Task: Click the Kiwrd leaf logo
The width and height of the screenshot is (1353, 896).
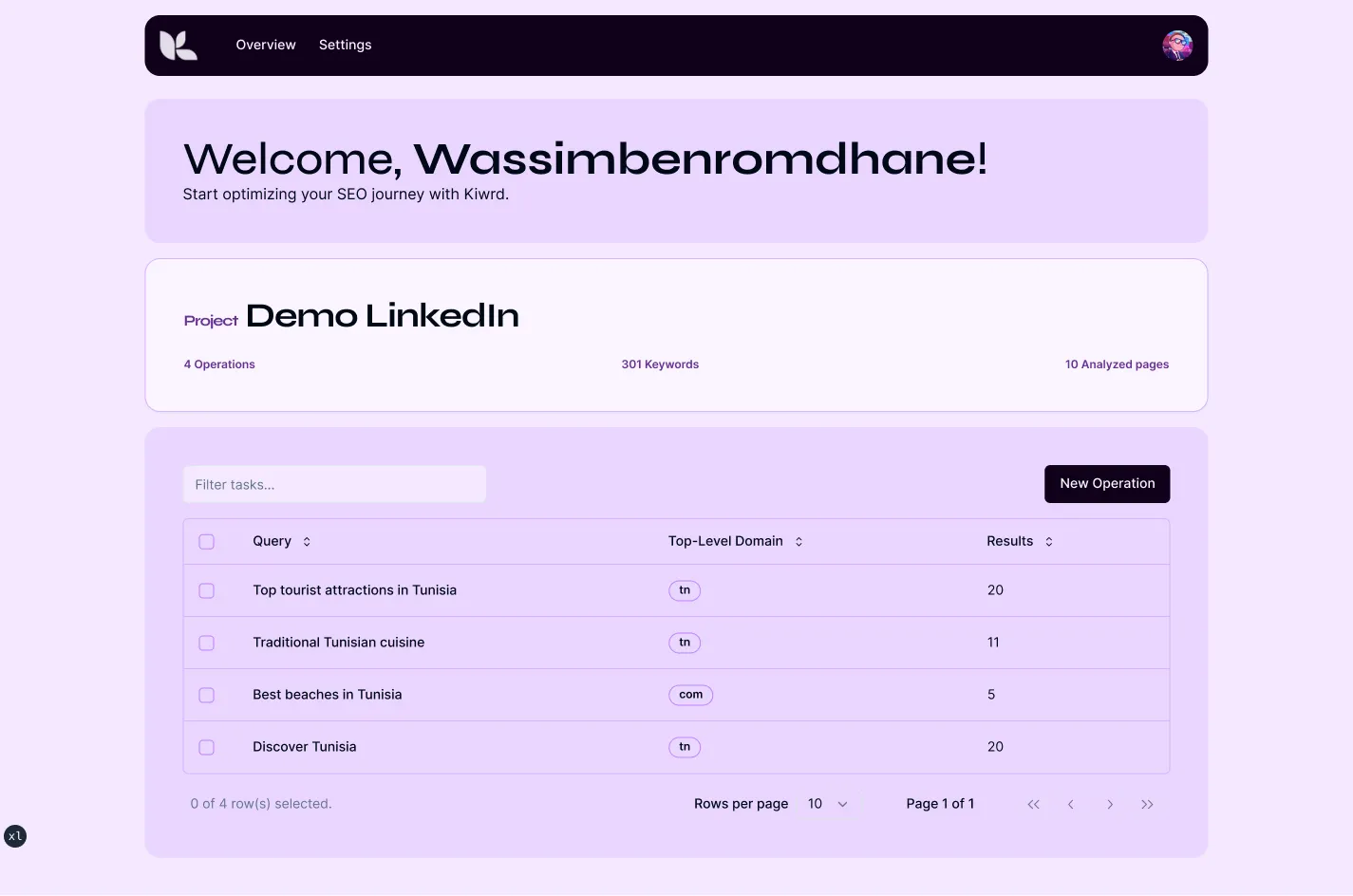Action: coord(179,46)
